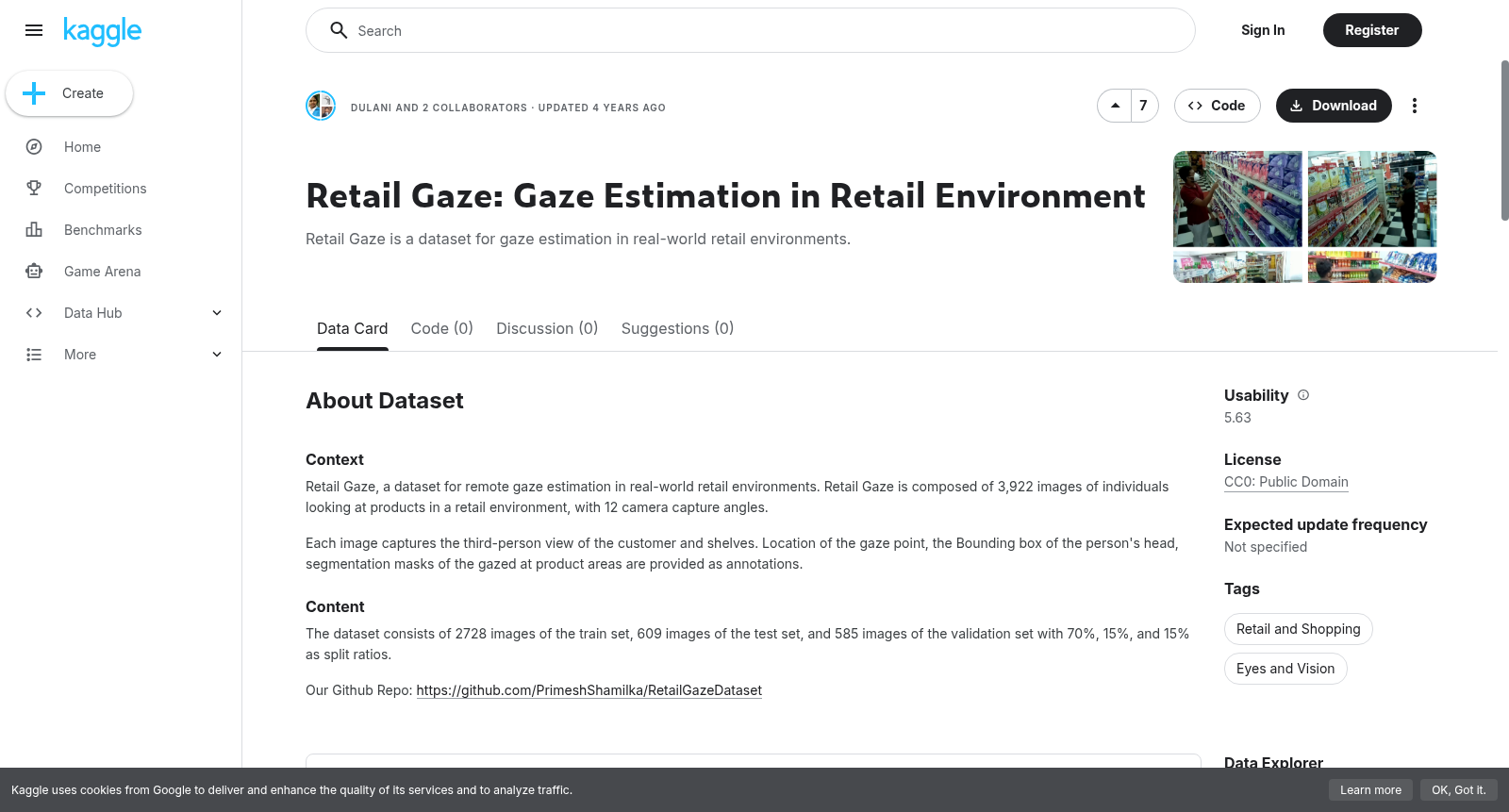Click Sign In
The width and height of the screenshot is (1509, 812).
[1263, 30]
